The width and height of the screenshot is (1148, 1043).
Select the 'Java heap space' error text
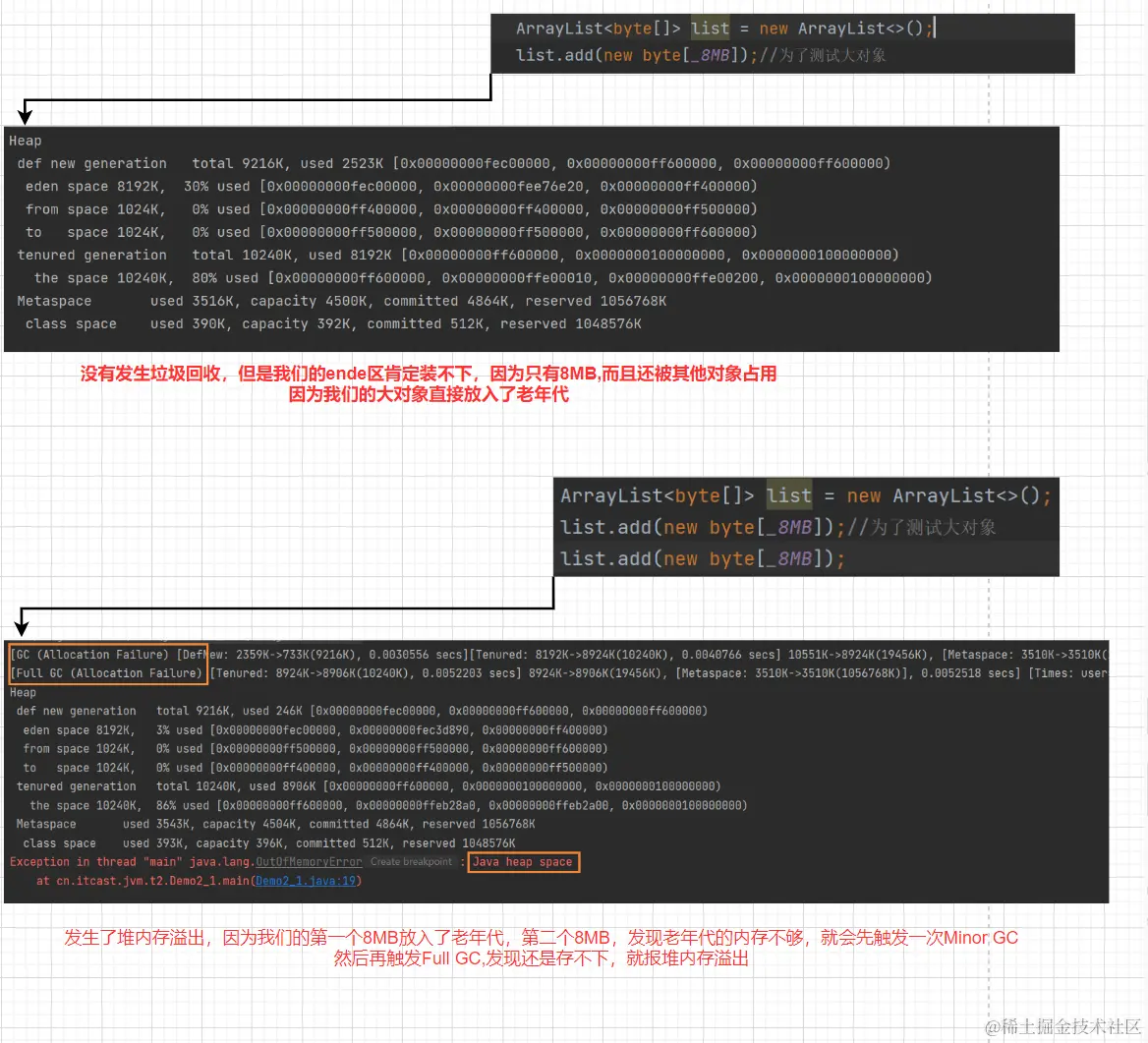tap(522, 862)
